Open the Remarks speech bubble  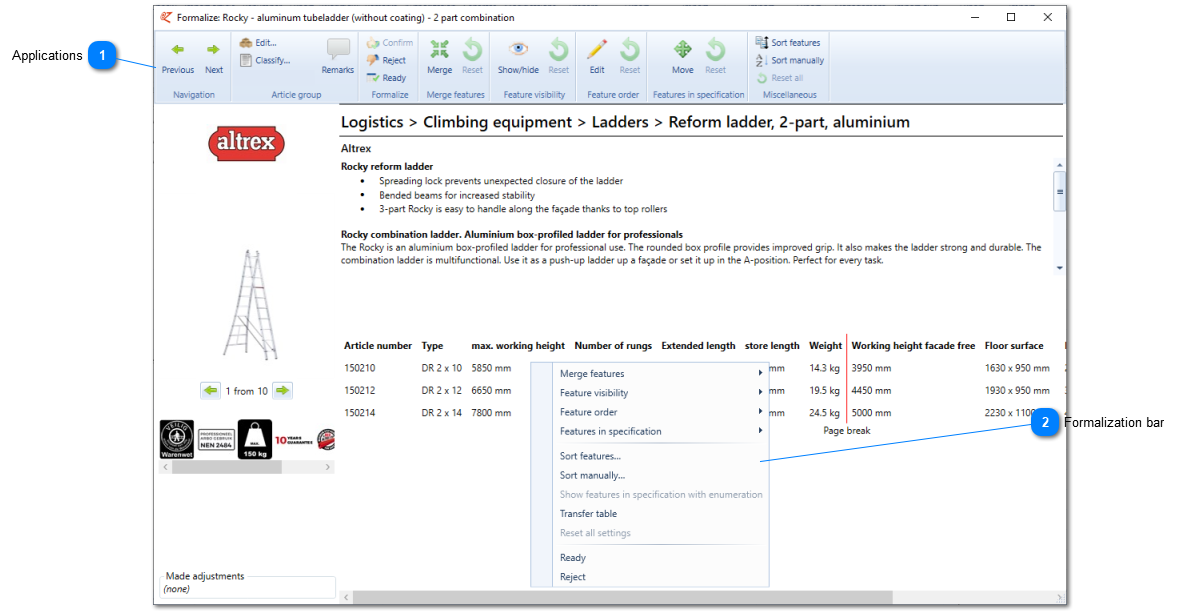[x=338, y=50]
